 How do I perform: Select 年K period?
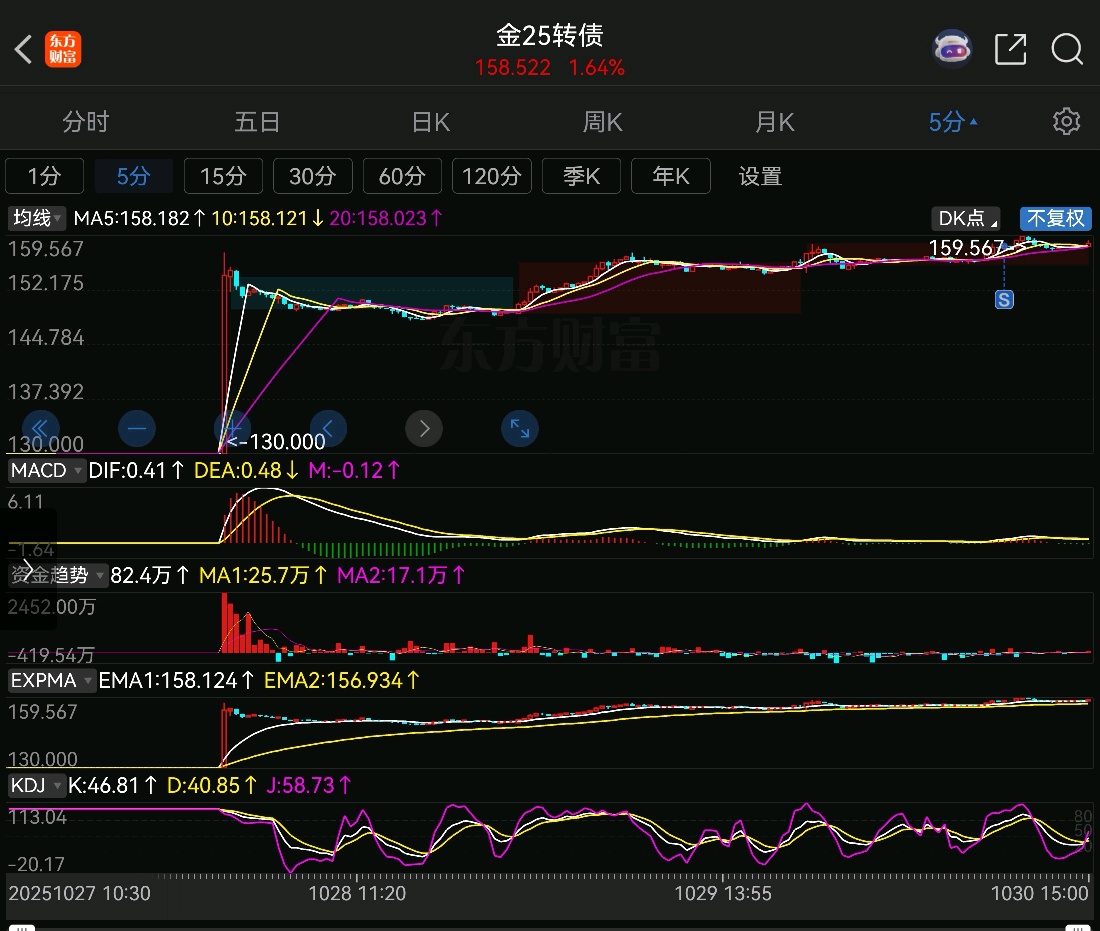coord(671,175)
